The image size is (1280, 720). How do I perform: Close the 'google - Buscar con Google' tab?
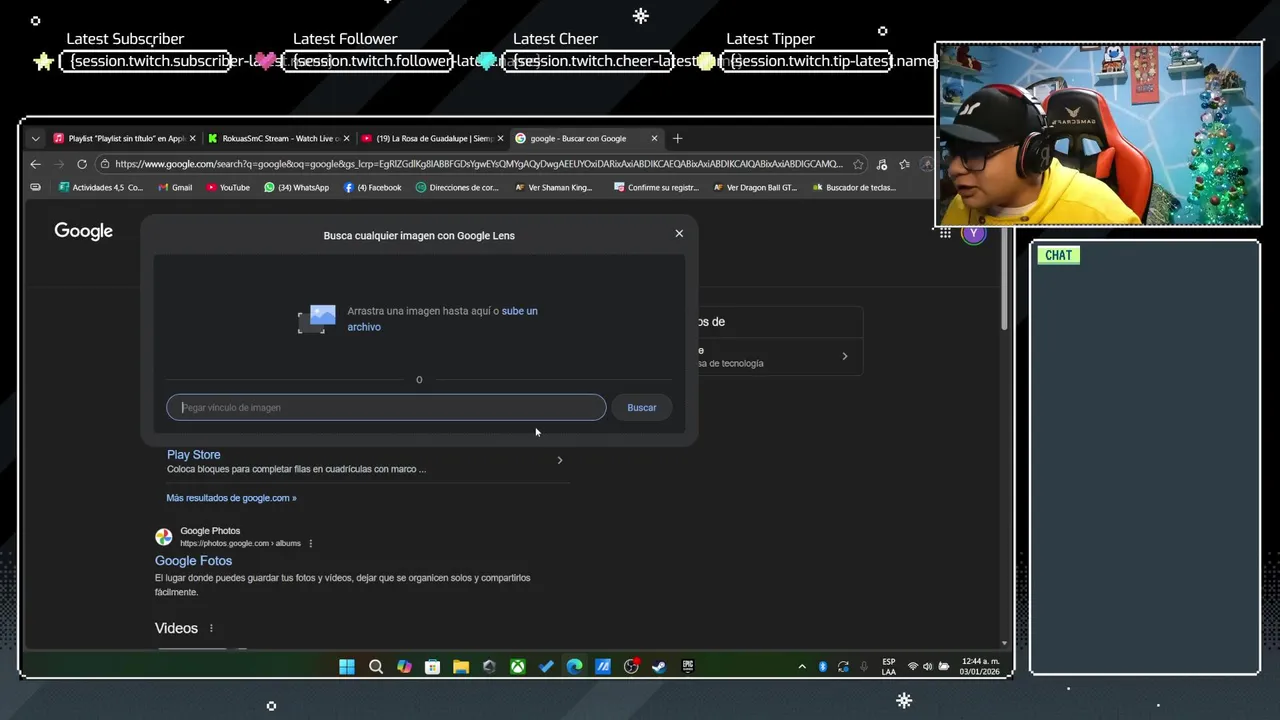coord(655,138)
